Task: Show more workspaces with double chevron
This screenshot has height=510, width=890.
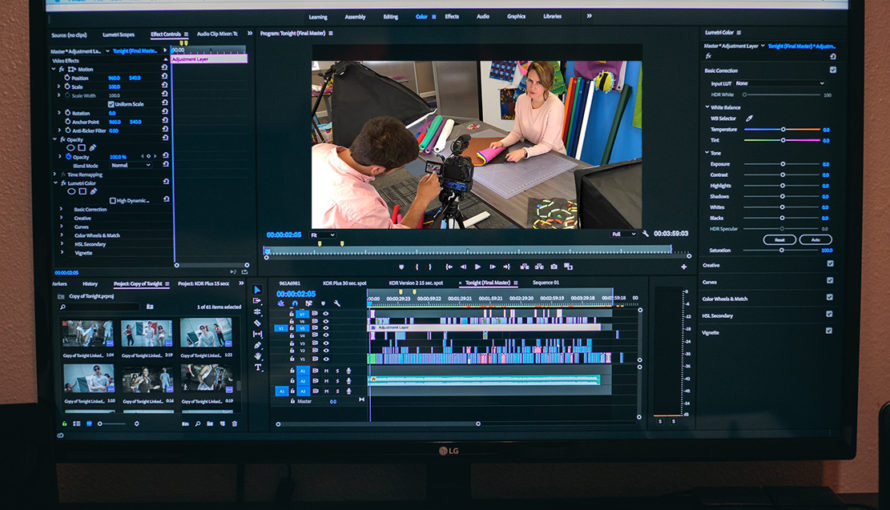Action: 589,16
